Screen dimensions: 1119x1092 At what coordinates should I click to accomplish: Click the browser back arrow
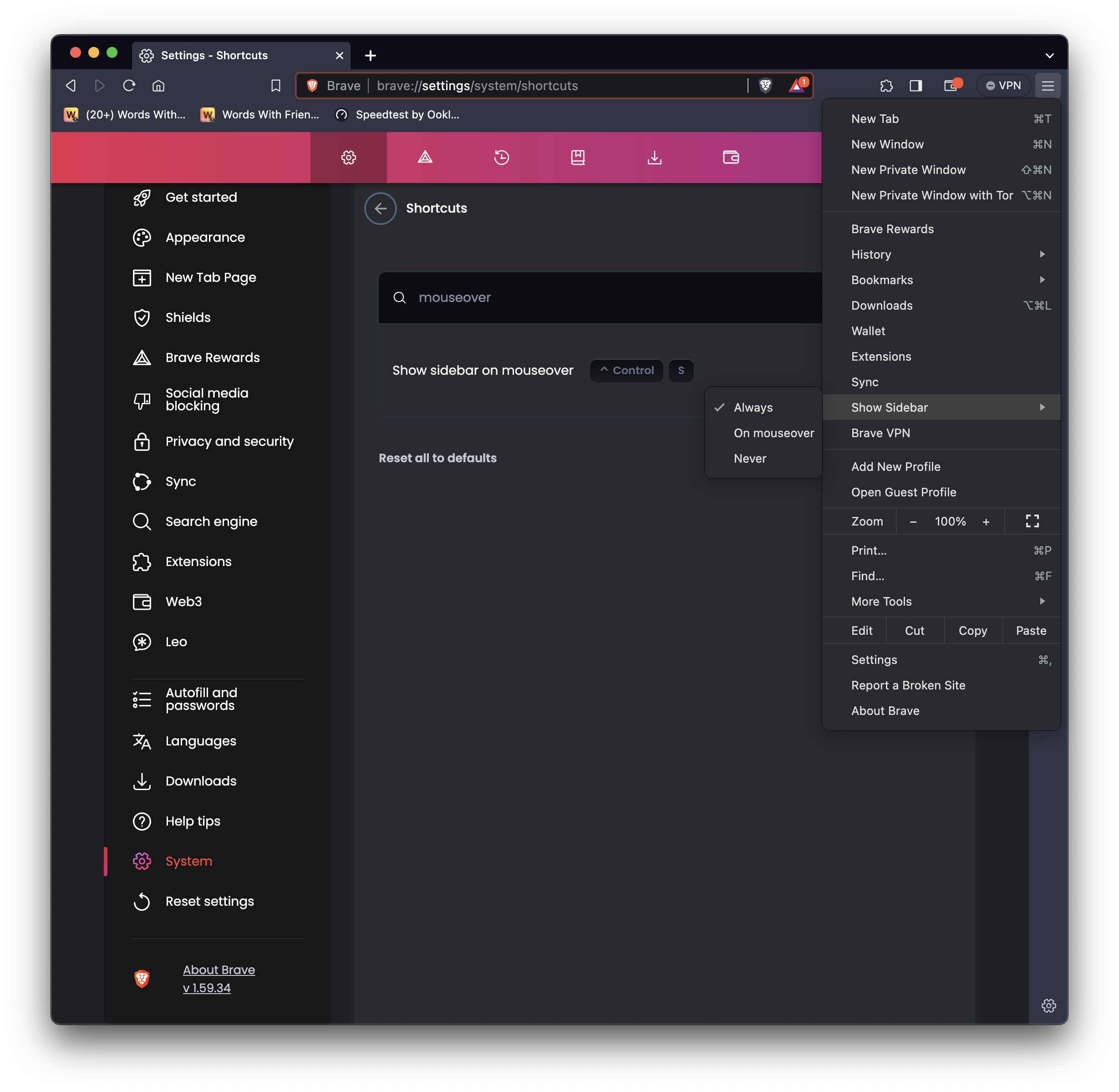tap(71, 86)
